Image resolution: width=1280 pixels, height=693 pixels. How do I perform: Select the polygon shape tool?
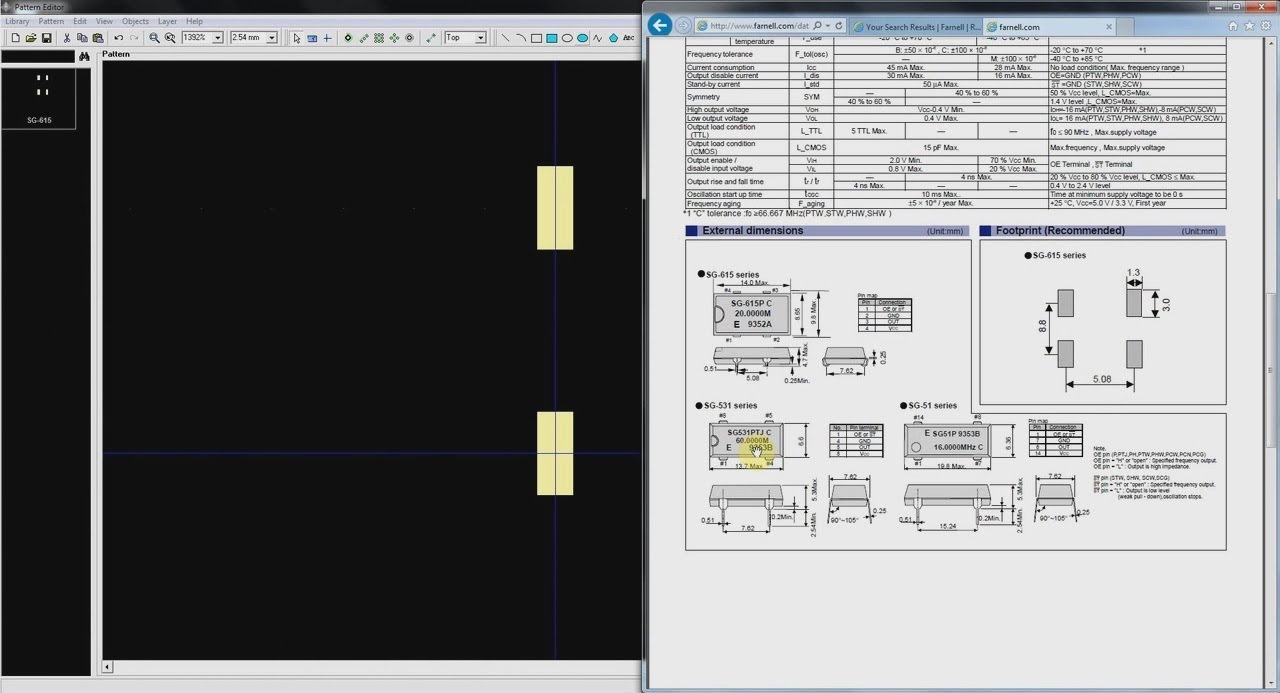pyautogui.click(x=613, y=38)
